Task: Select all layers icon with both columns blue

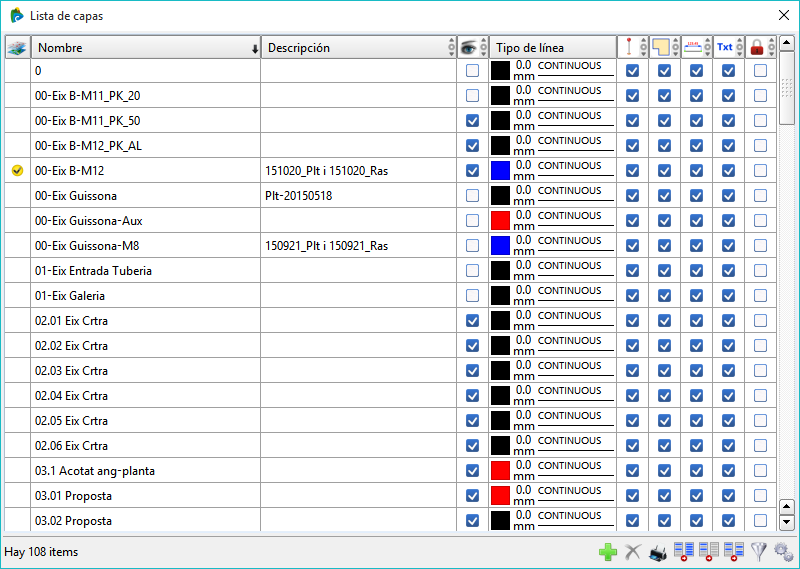Action: pos(684,551)
